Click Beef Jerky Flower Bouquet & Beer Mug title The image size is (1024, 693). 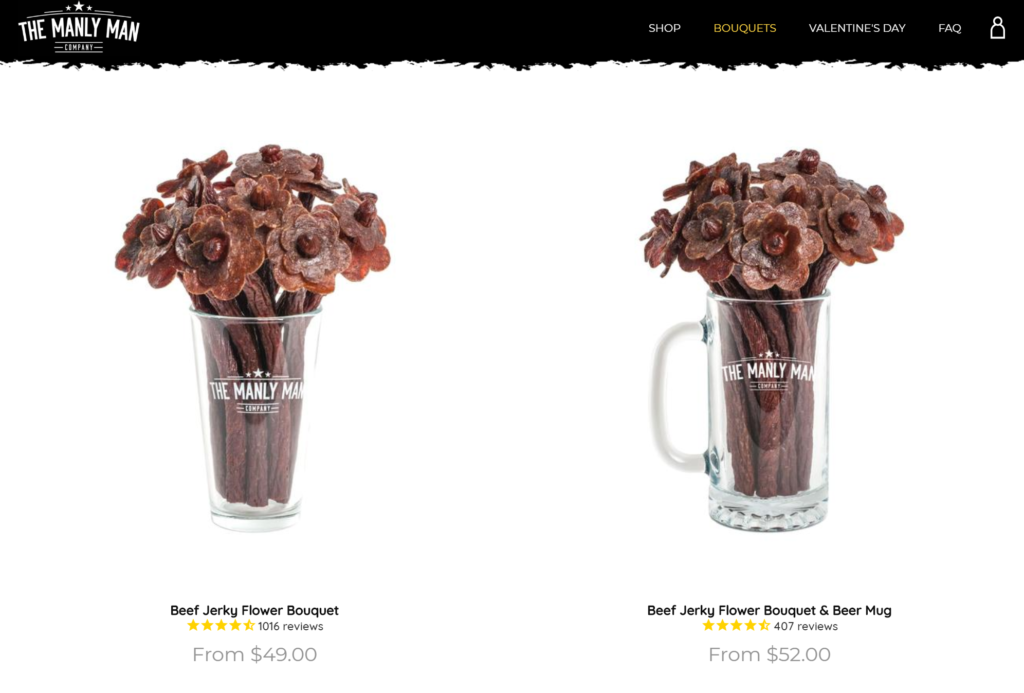[x=769, y=610]
